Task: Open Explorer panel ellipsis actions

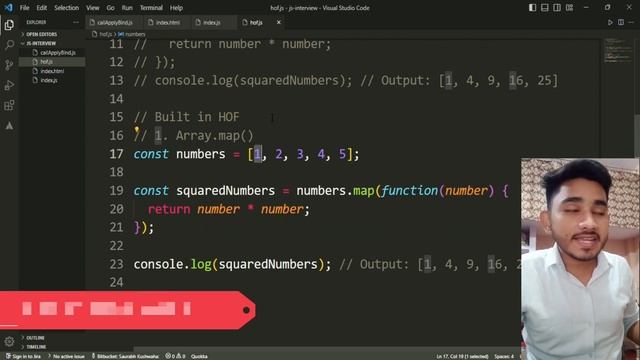Action: point(76,22)
